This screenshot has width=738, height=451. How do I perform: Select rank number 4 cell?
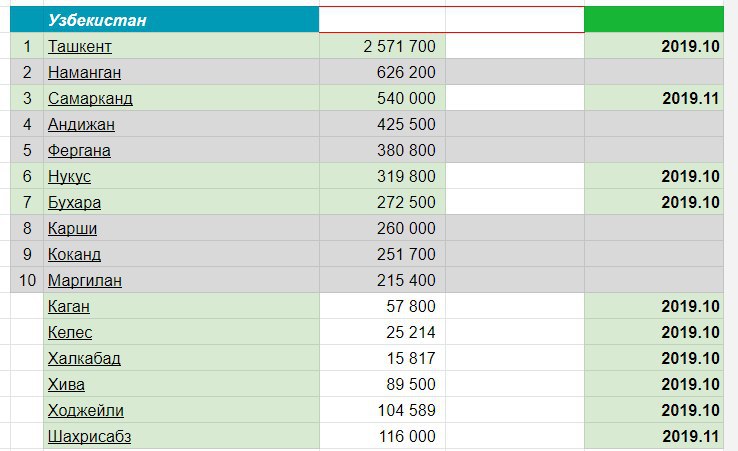pyautogui.click(x=27, y=124)
